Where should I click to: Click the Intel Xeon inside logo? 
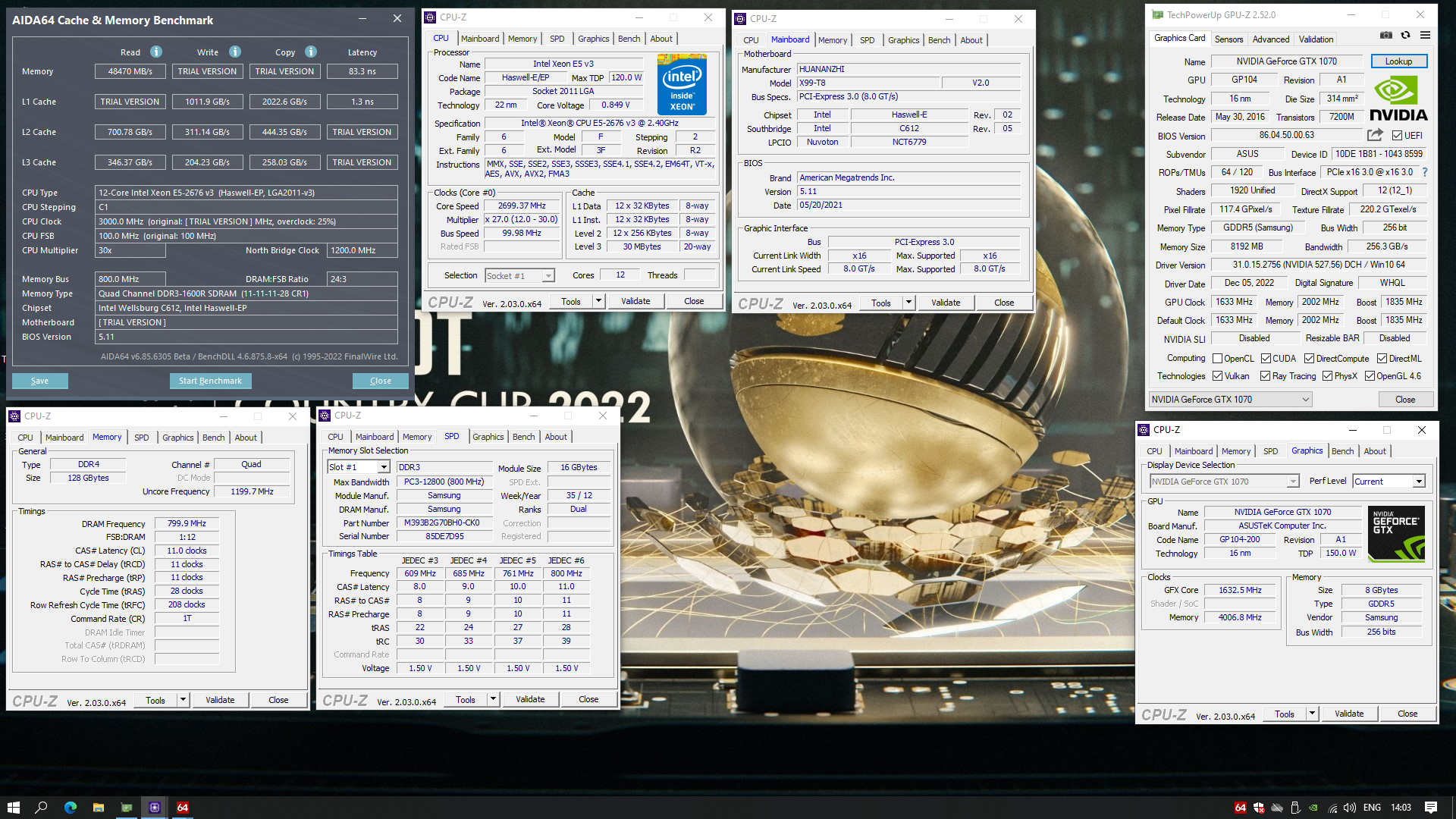(682, 84)
